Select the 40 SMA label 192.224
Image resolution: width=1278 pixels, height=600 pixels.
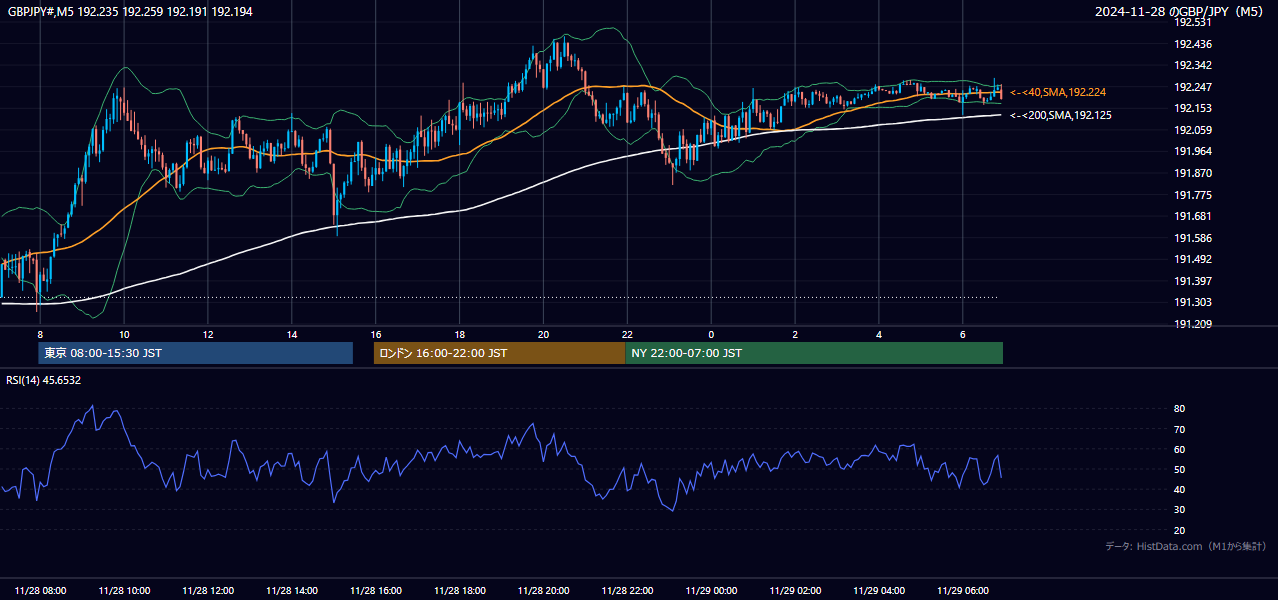[x=1058, y=92]
